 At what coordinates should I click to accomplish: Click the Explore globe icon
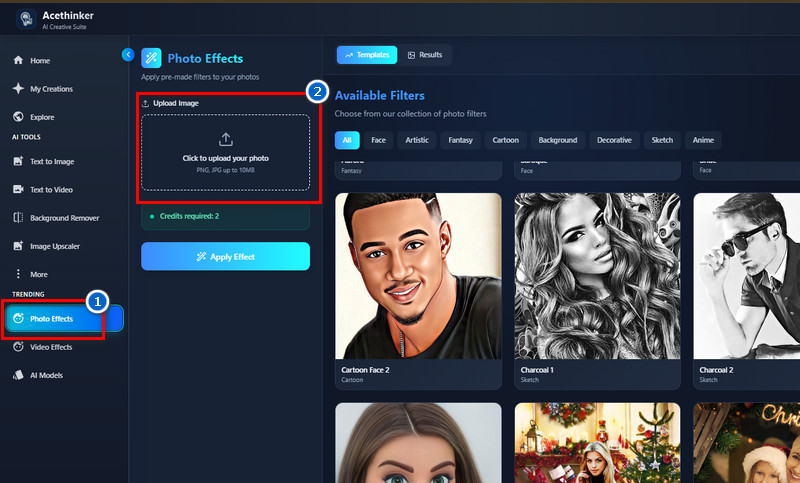tap(18, 117)
